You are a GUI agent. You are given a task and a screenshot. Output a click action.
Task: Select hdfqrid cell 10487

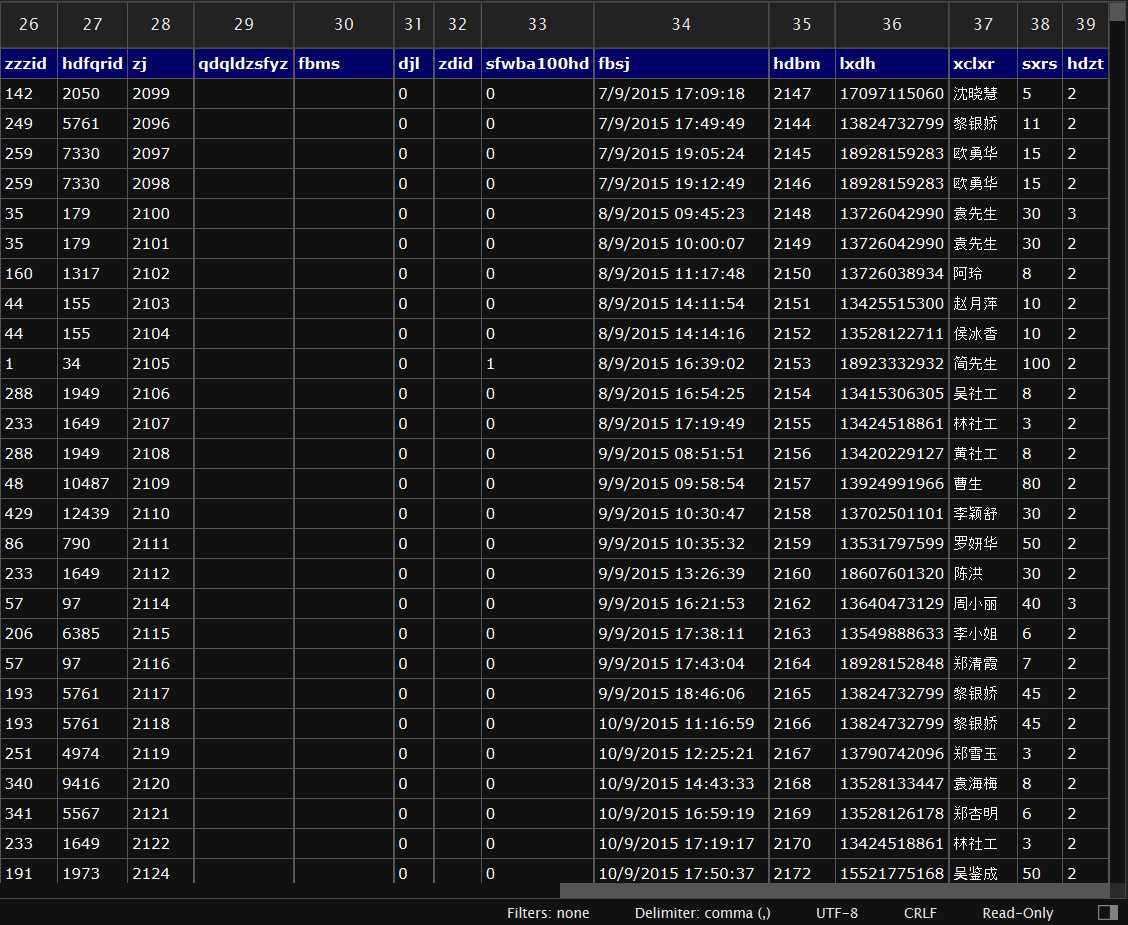coord(92,483)
